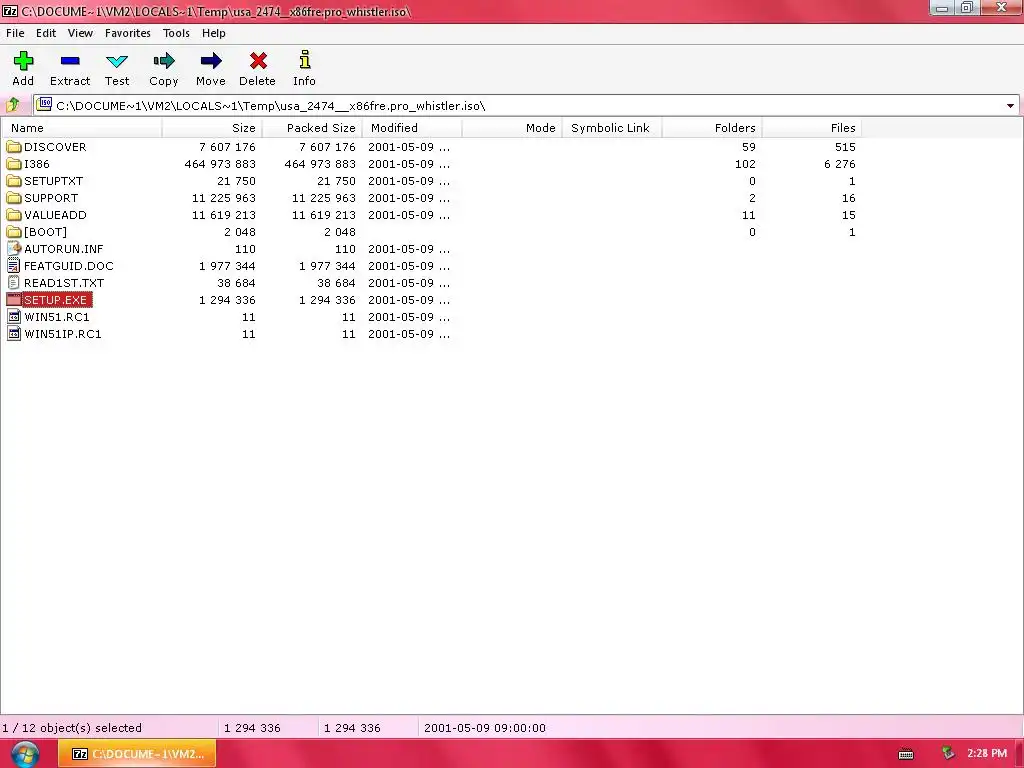This screenshot has height=768, width=1024.
Task: Click the 7z icon in title bar
Action: [10, 11]
